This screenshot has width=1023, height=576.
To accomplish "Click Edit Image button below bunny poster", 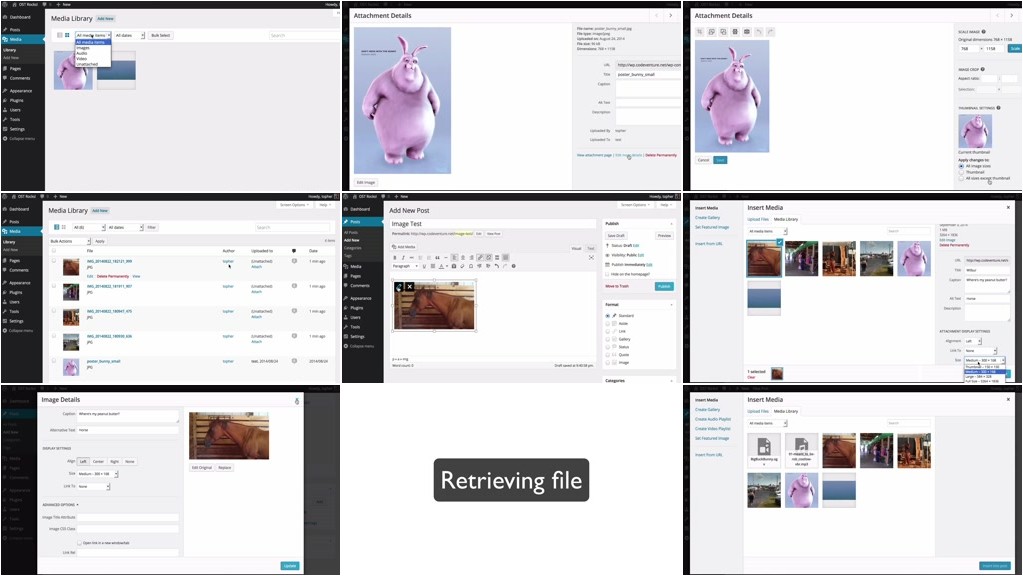I will point(365,183).
